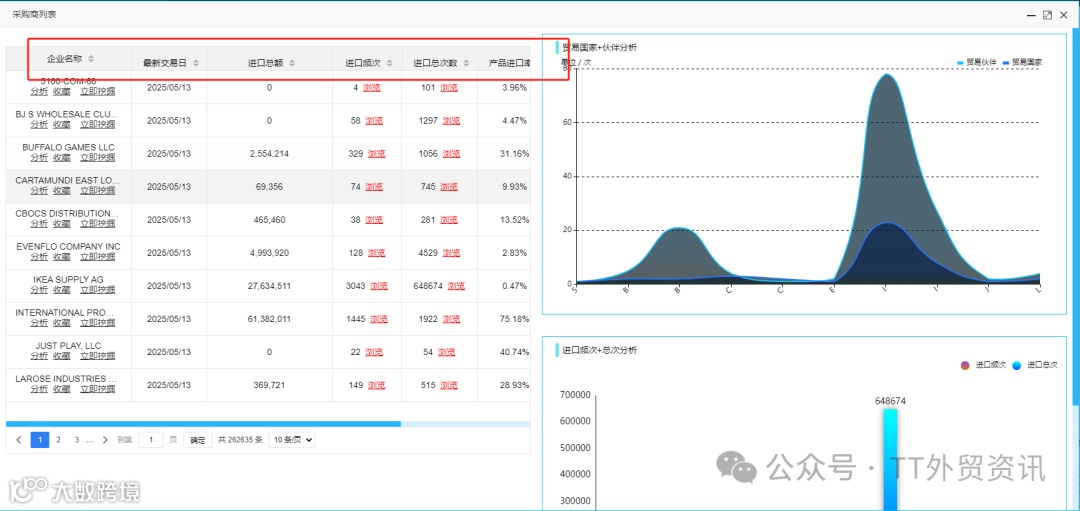
Task: Click import total 61,382,011 cell
Action: [x=269, y=319]
